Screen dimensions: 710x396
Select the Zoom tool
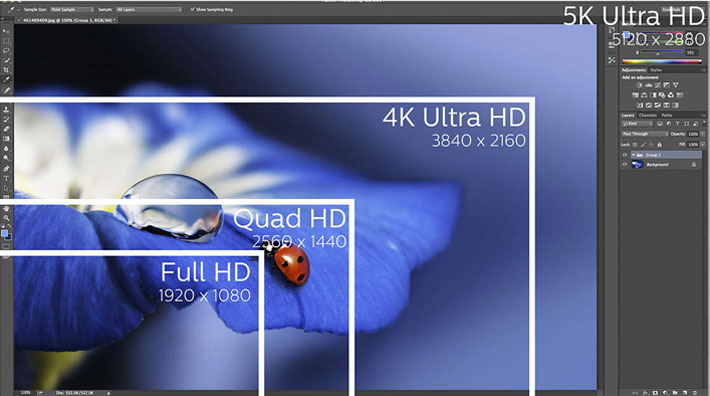tap(6, 218)
